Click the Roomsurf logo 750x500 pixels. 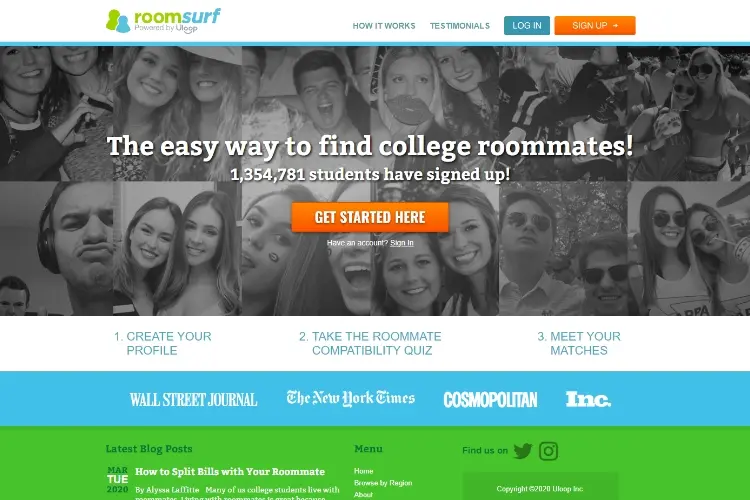pyautogui.click(x=163, y=21)
